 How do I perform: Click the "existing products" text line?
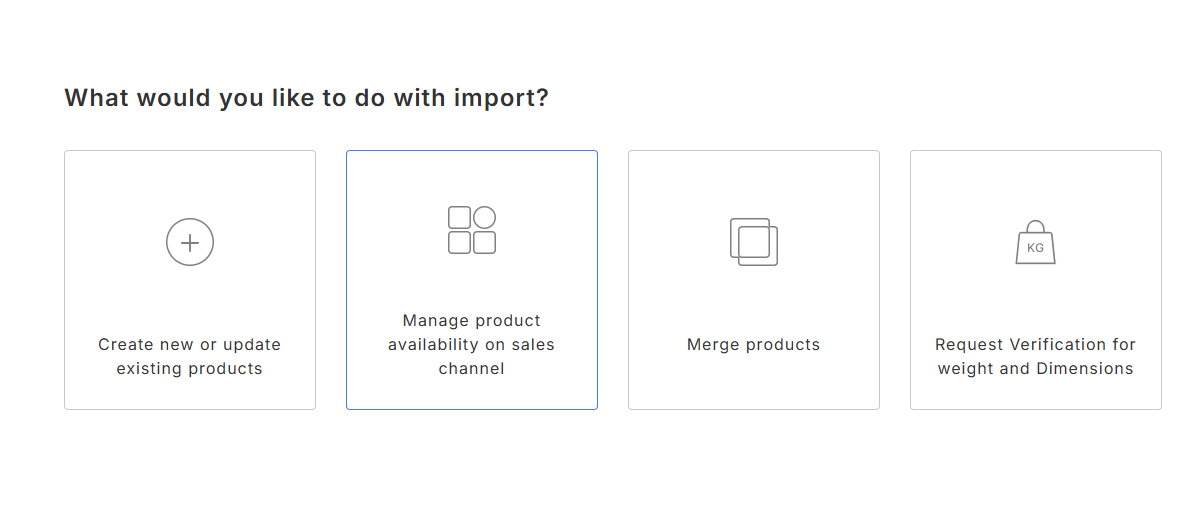pos(190,368)
